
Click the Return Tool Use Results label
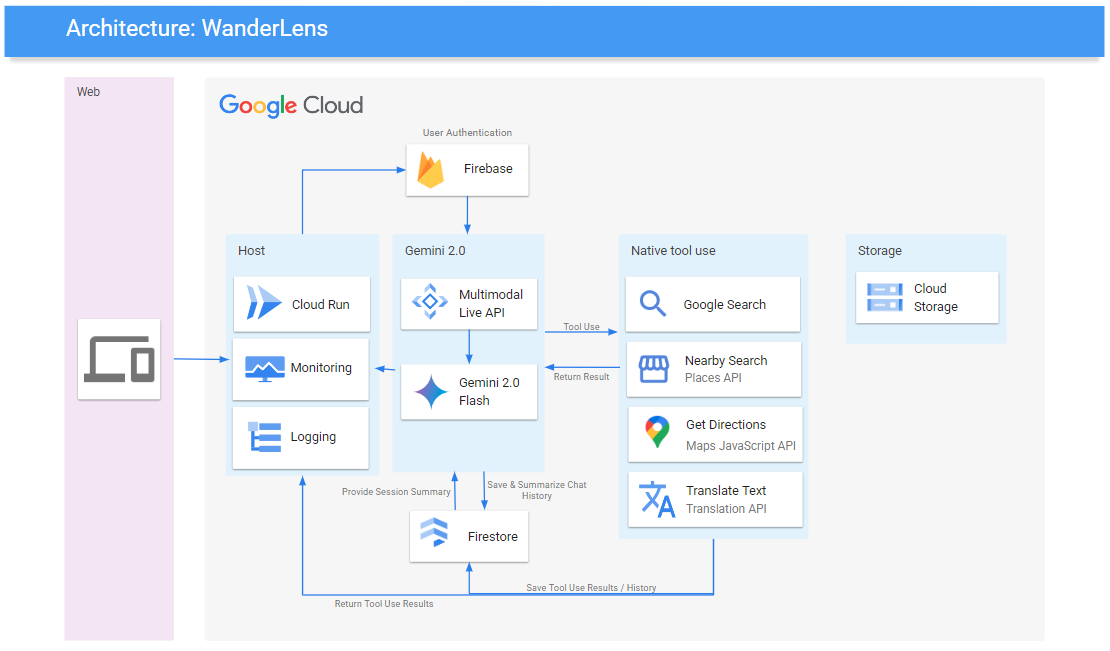point(384,604)
